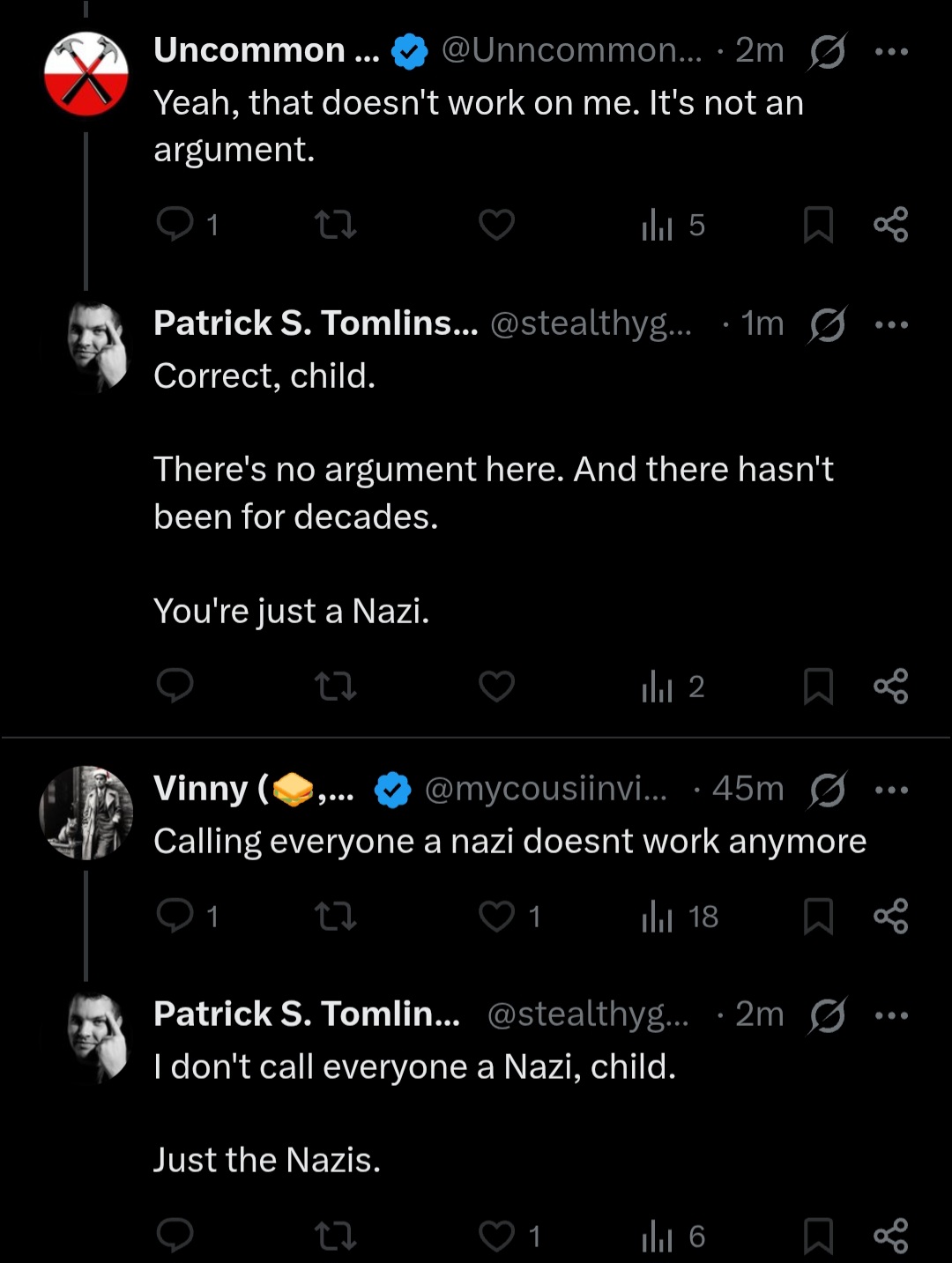Open more menu on 'Correct, child' tweet

point(891,324)
